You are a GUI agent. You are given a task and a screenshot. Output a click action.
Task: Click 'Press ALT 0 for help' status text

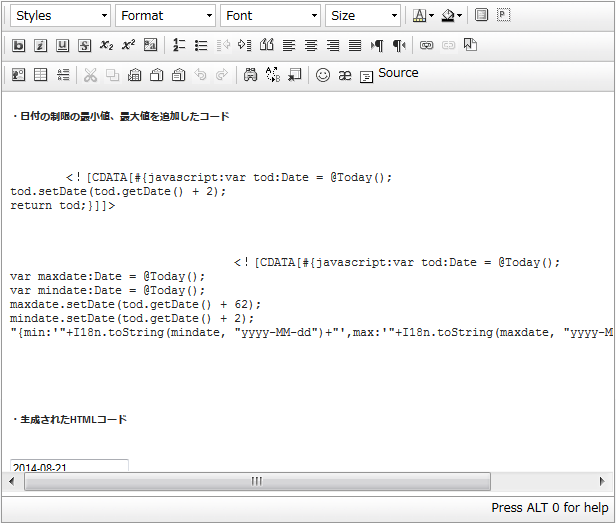(550, 508)
